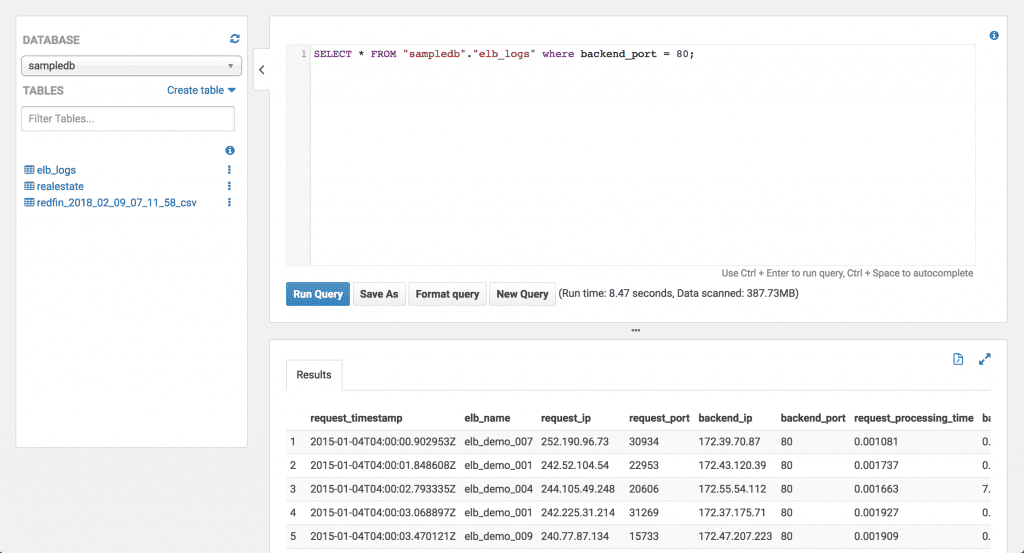The image size is (1024, 553).
Task: Open the Create table menu
Action: 201,90
